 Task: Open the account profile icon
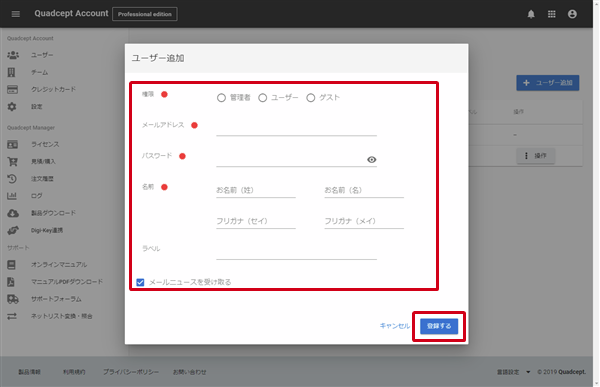[572, 14]
